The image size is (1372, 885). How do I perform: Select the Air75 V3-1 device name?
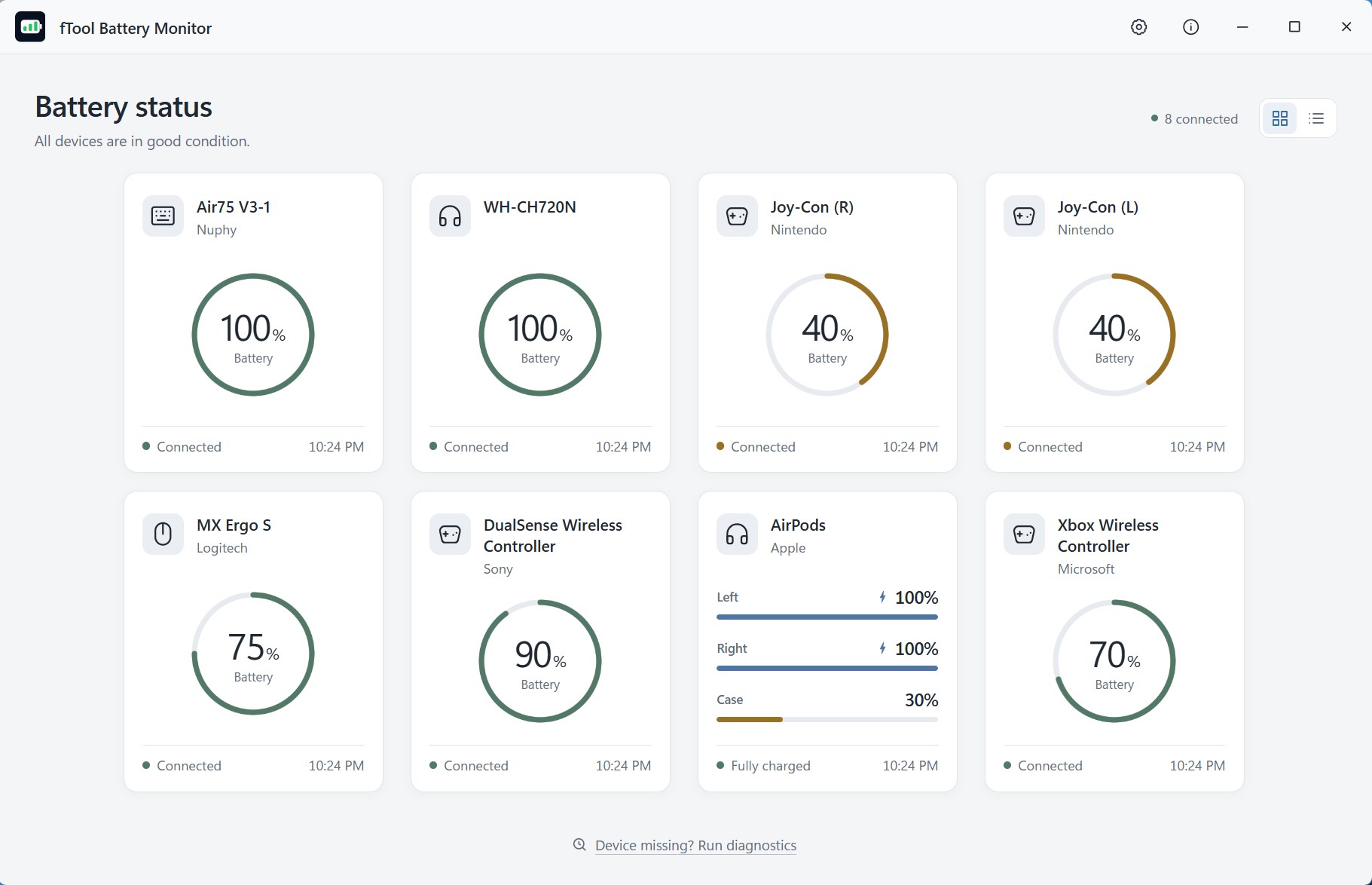[x=234, y=207]
